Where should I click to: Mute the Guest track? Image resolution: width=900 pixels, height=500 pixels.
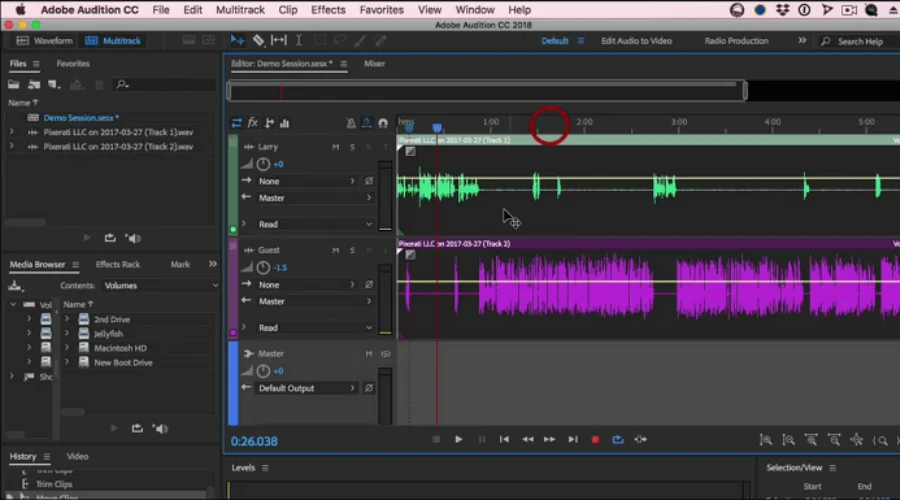pos(335,250)
